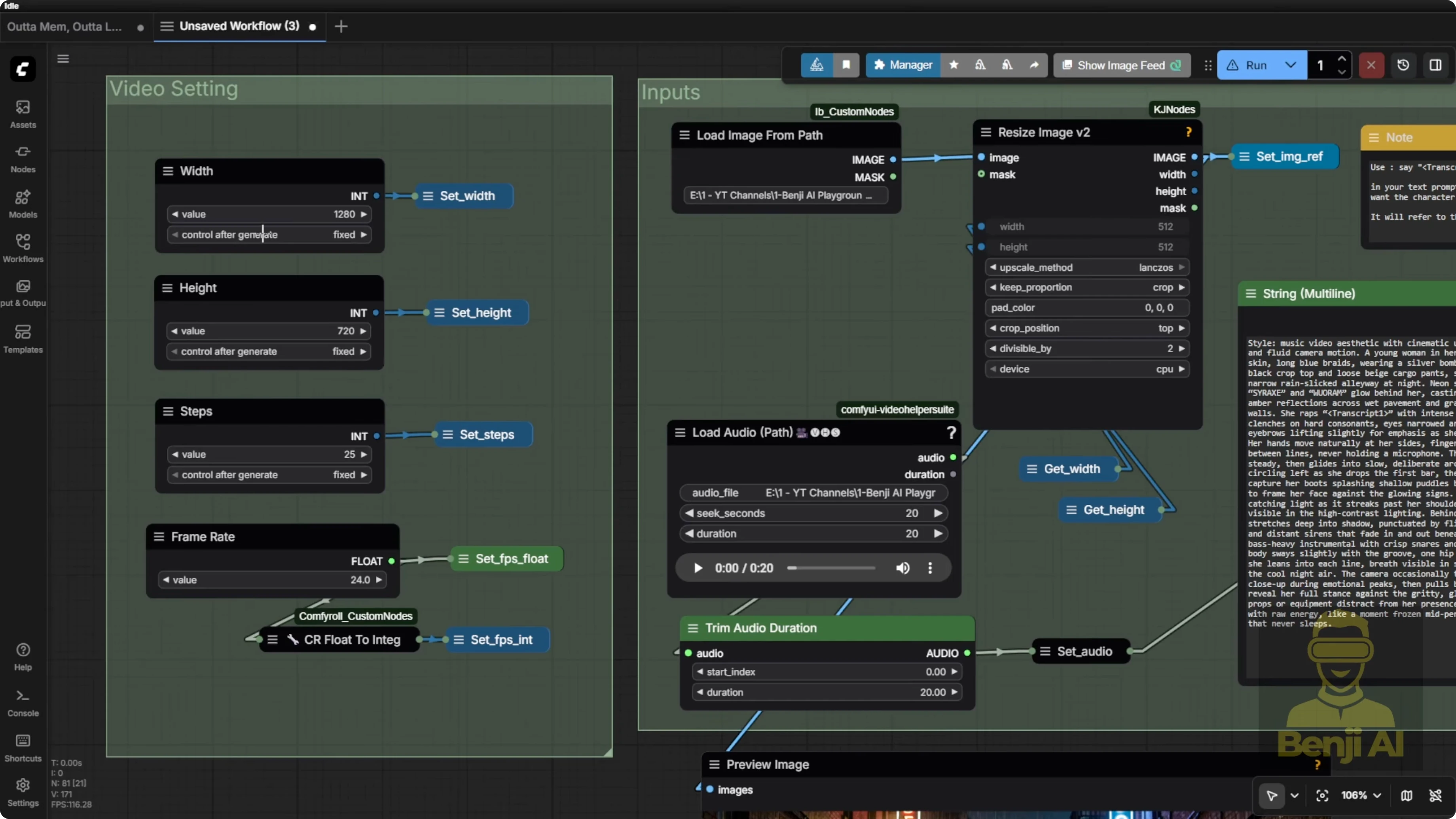Switch to the Outta Mem workflow tab
Image resolution: width=1456 pixels, height=819 pixels.
pos(64,27)
